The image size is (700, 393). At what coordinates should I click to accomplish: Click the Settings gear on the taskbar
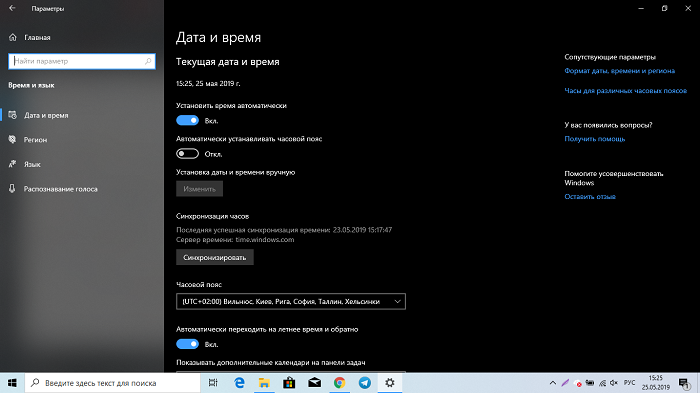pos(390,383)
